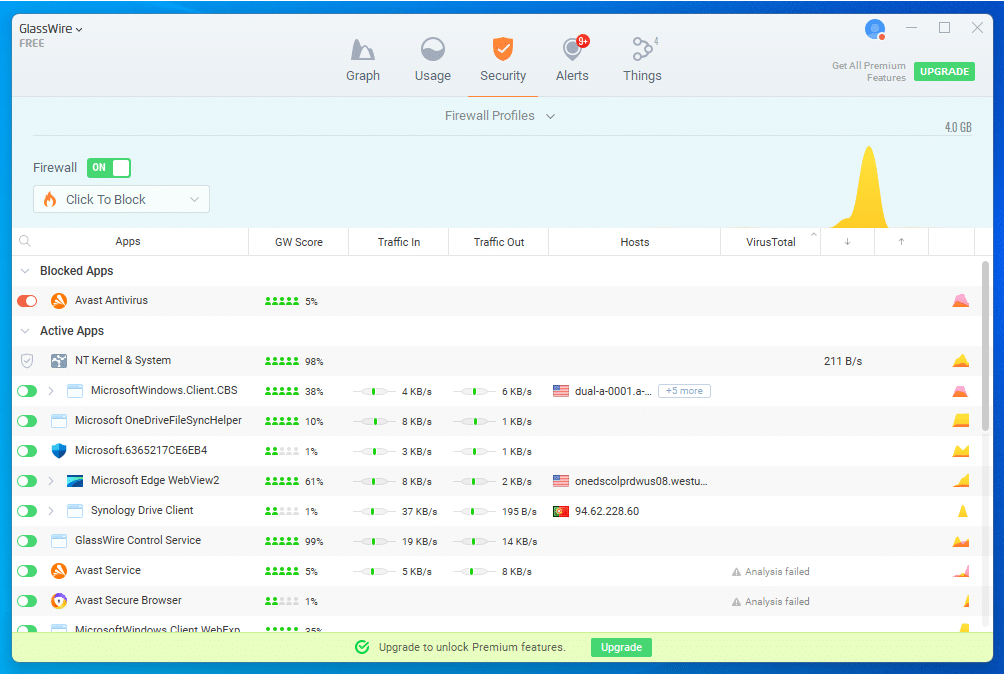Adjust Traffic Out slider for Avast Service
This screenshot has height=674, width=1004.
coord(473,572)
